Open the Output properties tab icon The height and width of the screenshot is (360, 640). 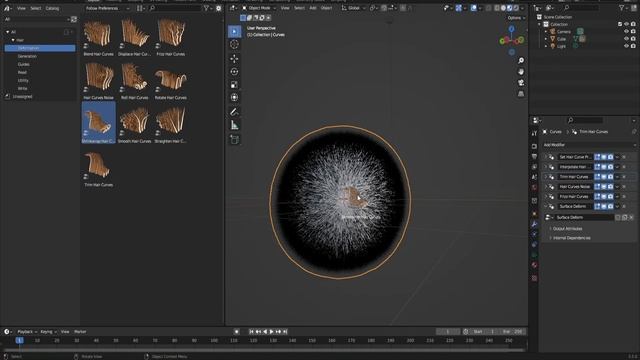tap(534, 156)
